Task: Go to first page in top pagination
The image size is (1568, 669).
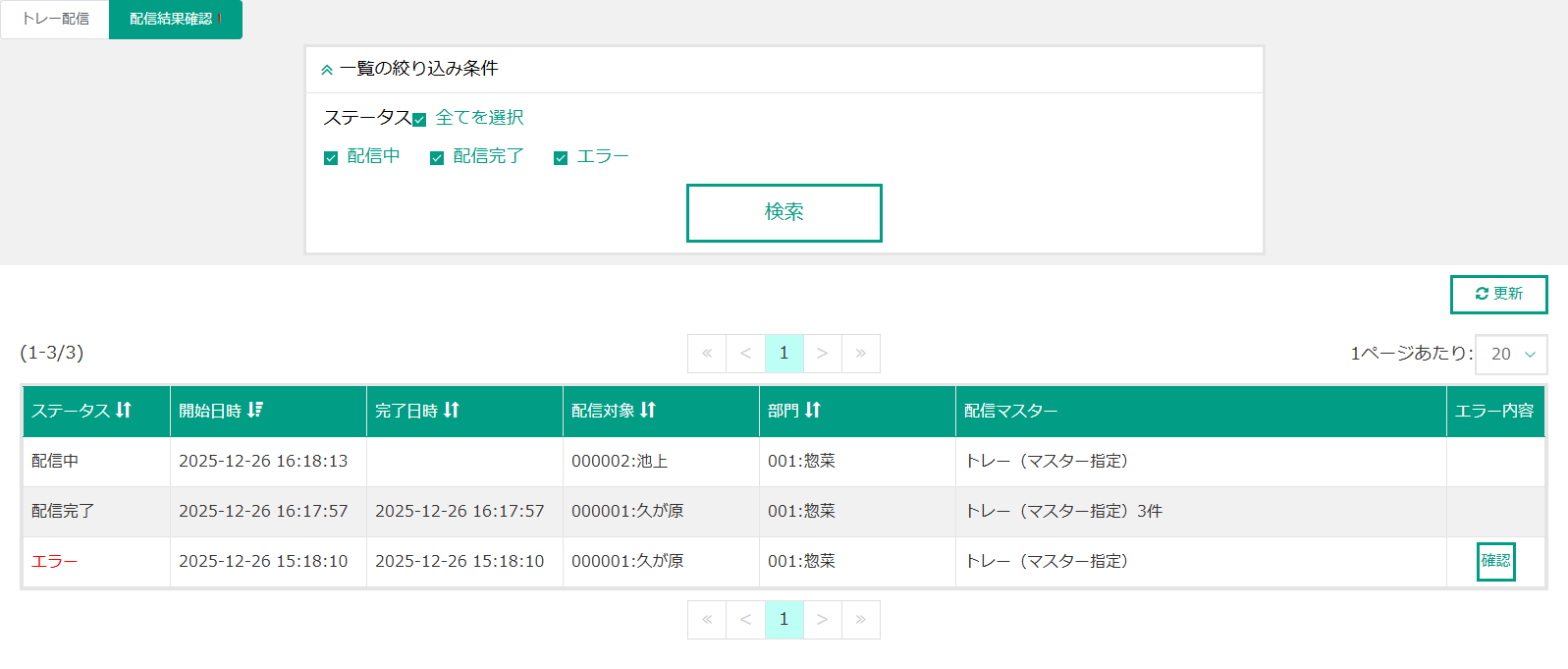Action: (x=707, y=354)
